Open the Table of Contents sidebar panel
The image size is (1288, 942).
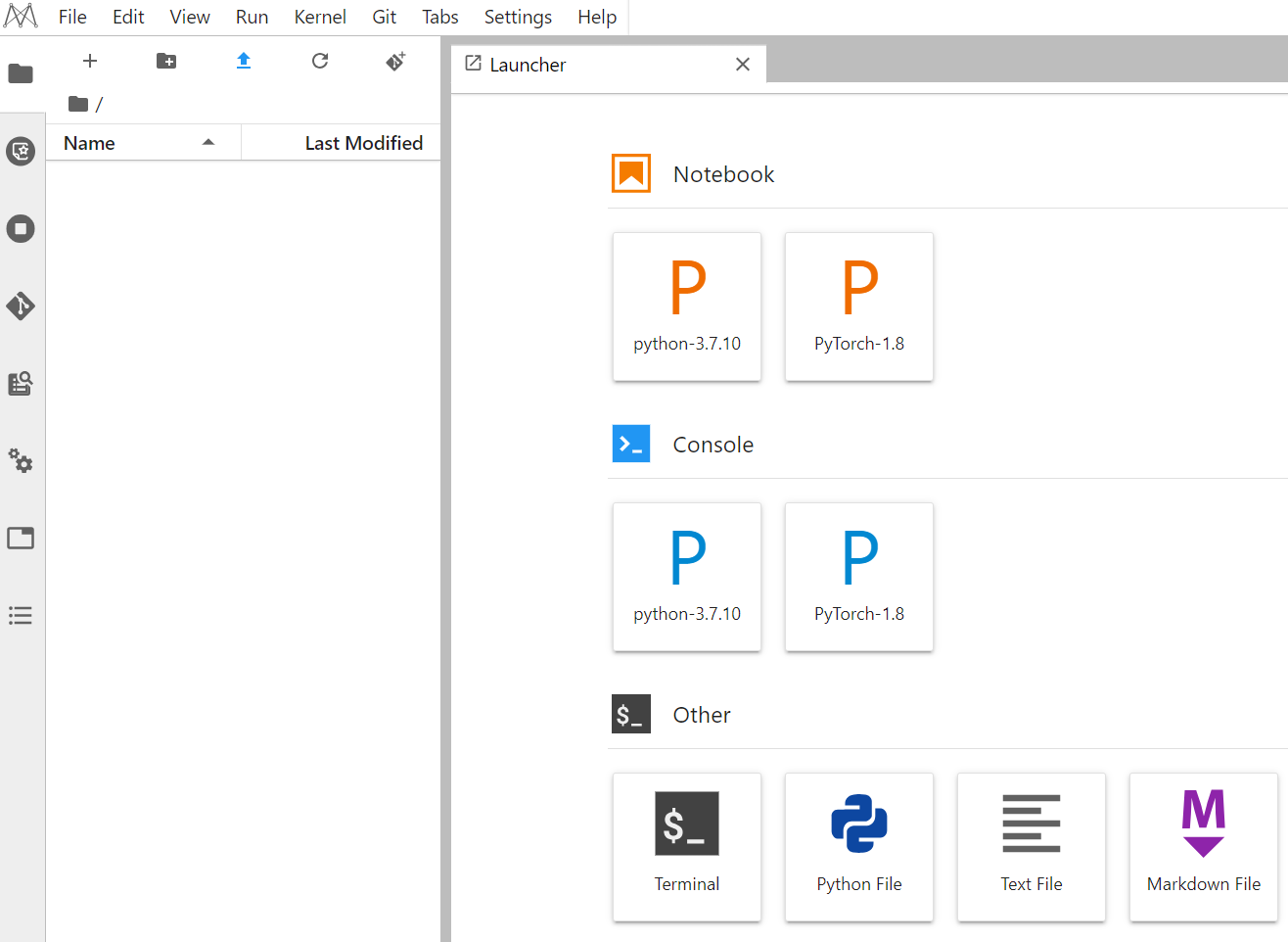[x=21, y=615]
